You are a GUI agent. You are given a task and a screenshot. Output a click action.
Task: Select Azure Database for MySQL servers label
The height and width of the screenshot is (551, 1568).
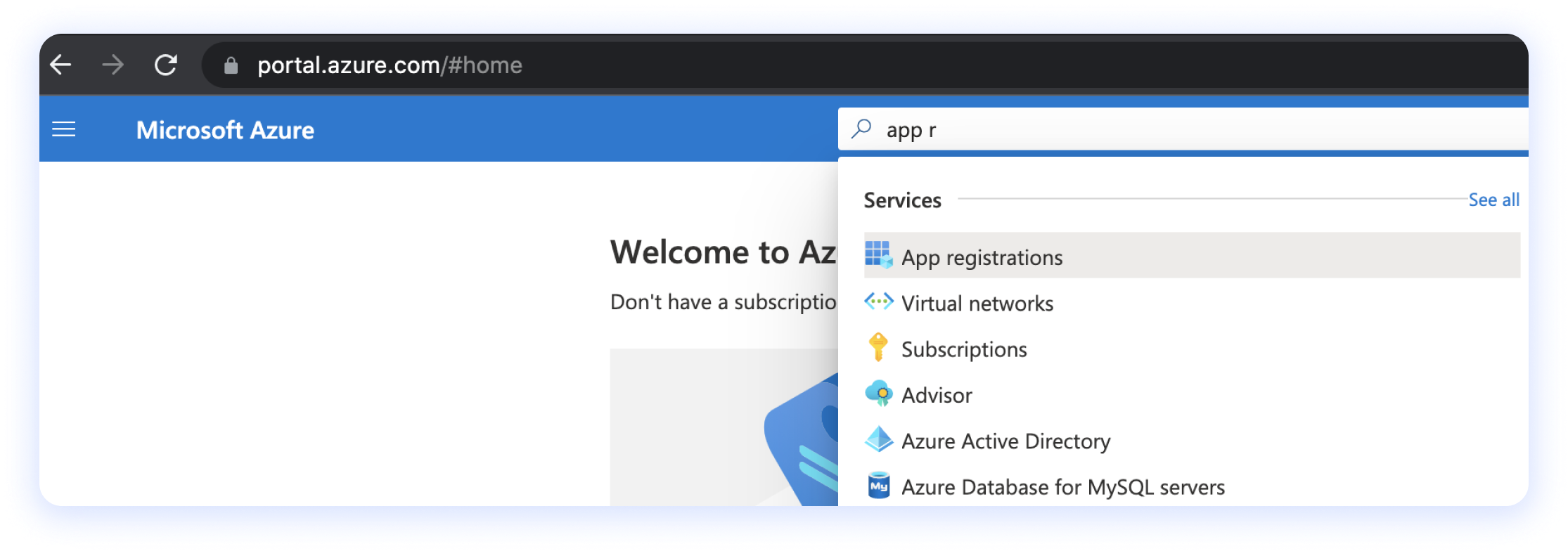(x=1062, y=487)
